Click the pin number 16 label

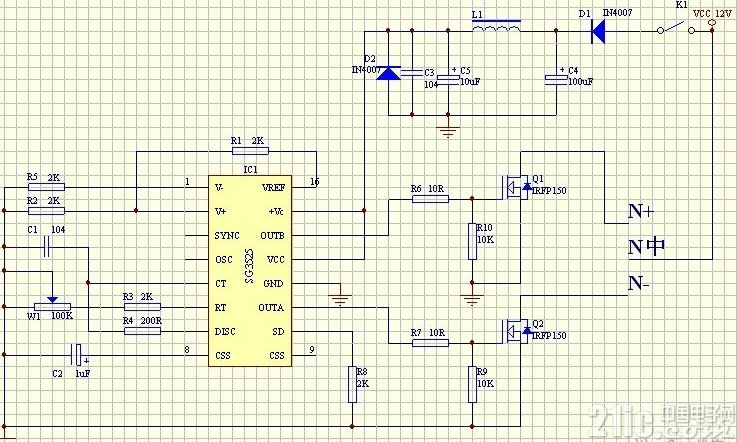[314, 182]
